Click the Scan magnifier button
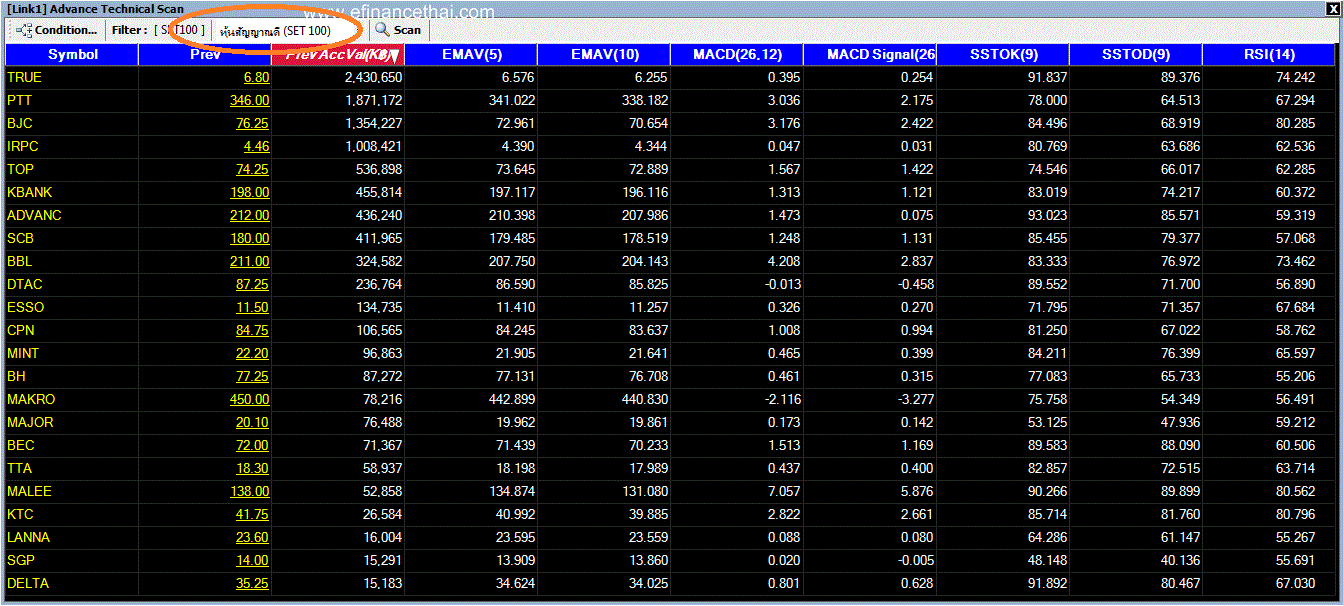 (398, 30)
